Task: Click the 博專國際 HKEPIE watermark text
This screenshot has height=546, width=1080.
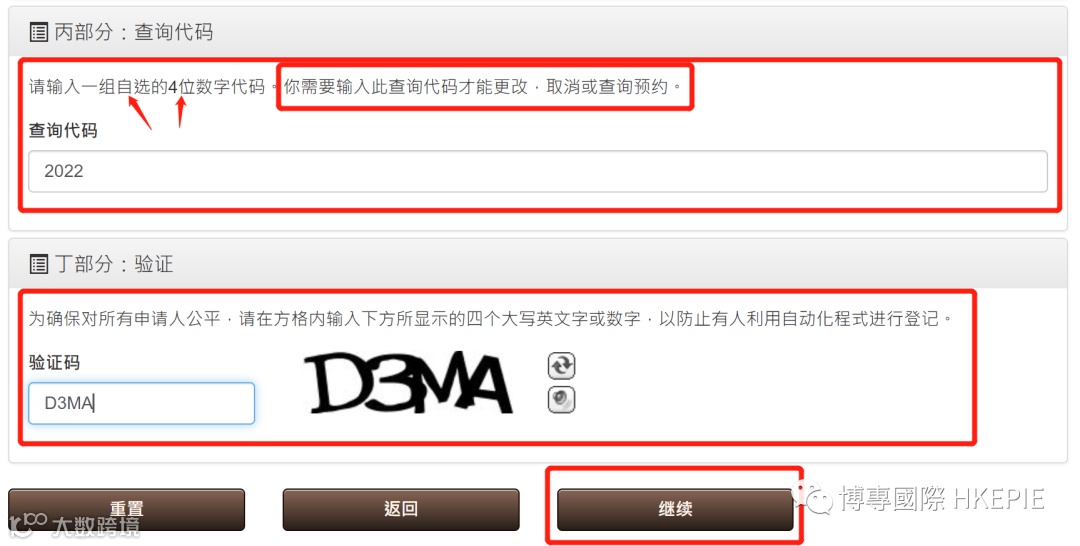Action: pyautogui.click(x=942, y=498)
